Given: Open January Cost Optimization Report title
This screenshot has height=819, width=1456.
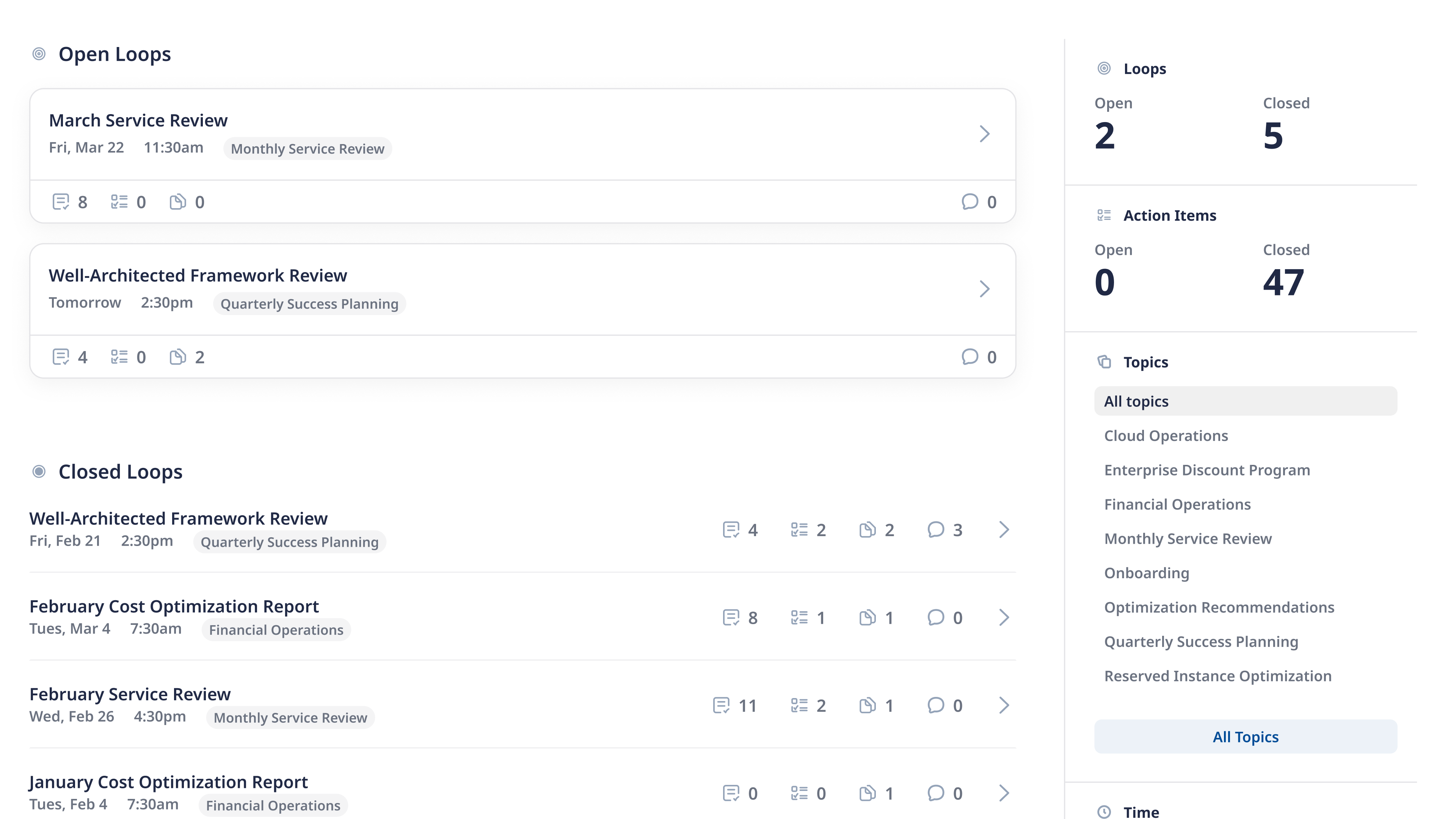Looking at the screenshot, I should (x=168, y=782).
